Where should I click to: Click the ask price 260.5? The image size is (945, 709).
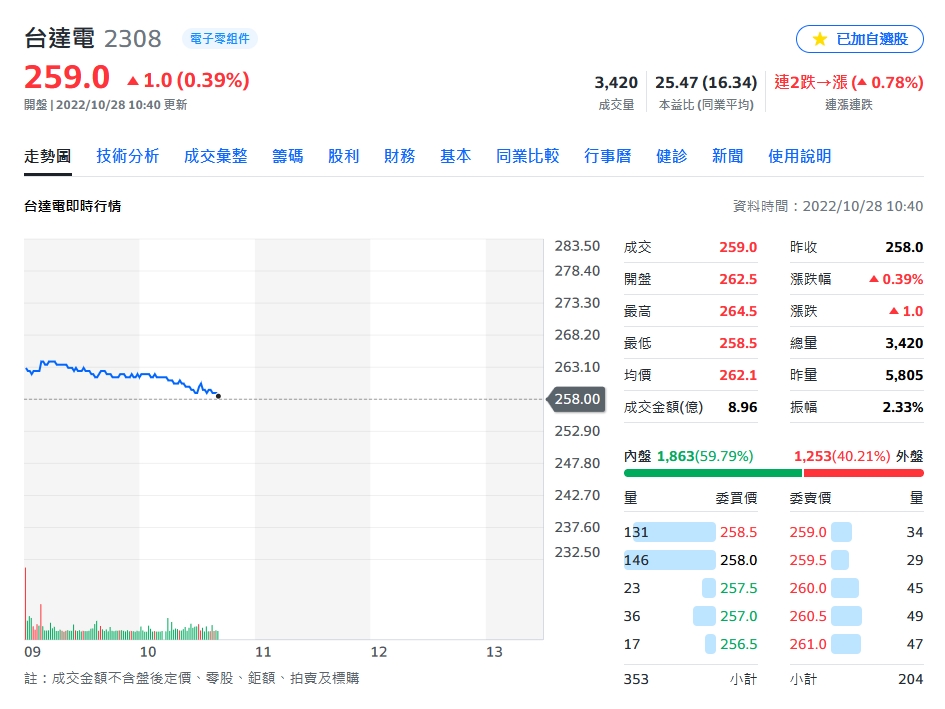click(808, 616)
